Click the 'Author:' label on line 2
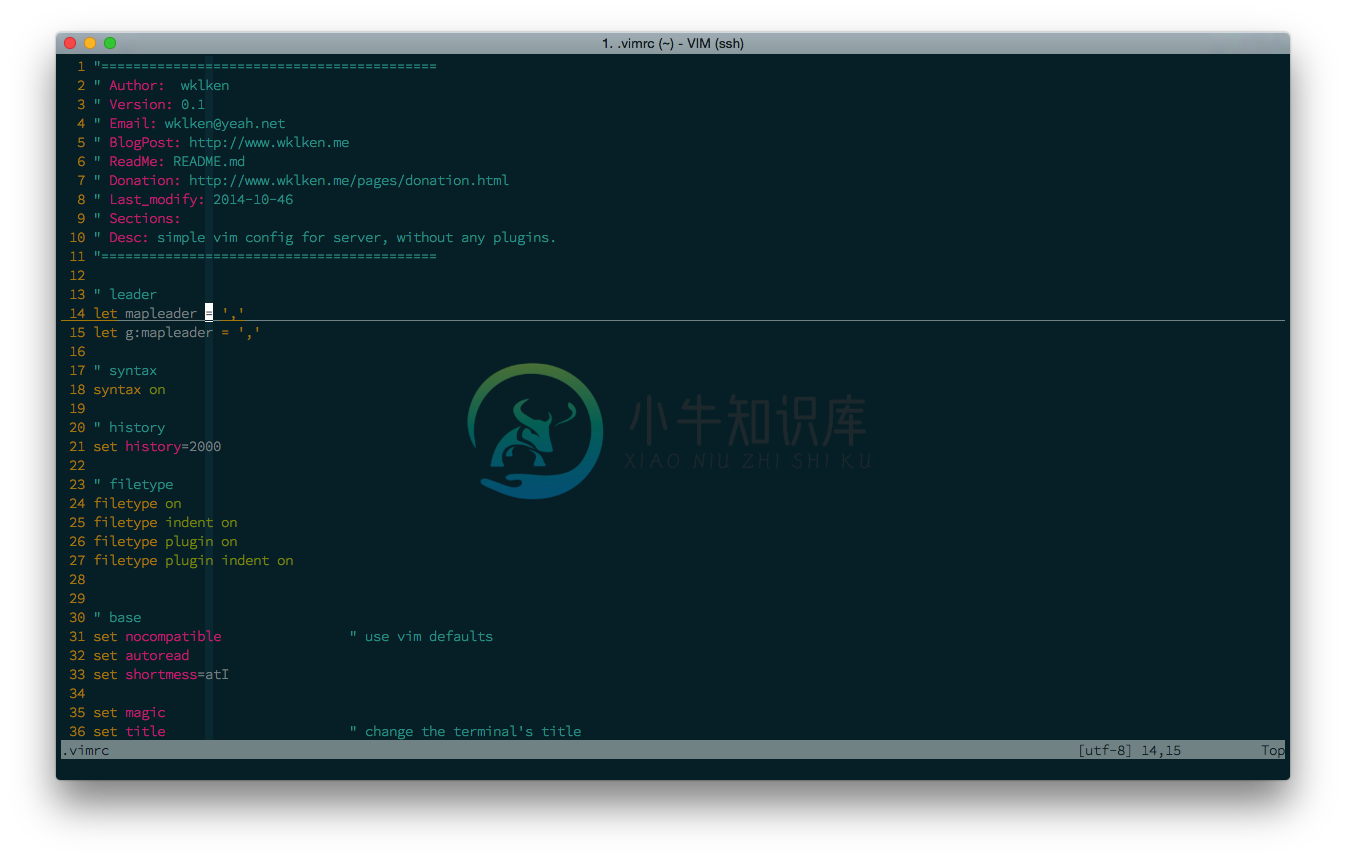 point(137,85)
